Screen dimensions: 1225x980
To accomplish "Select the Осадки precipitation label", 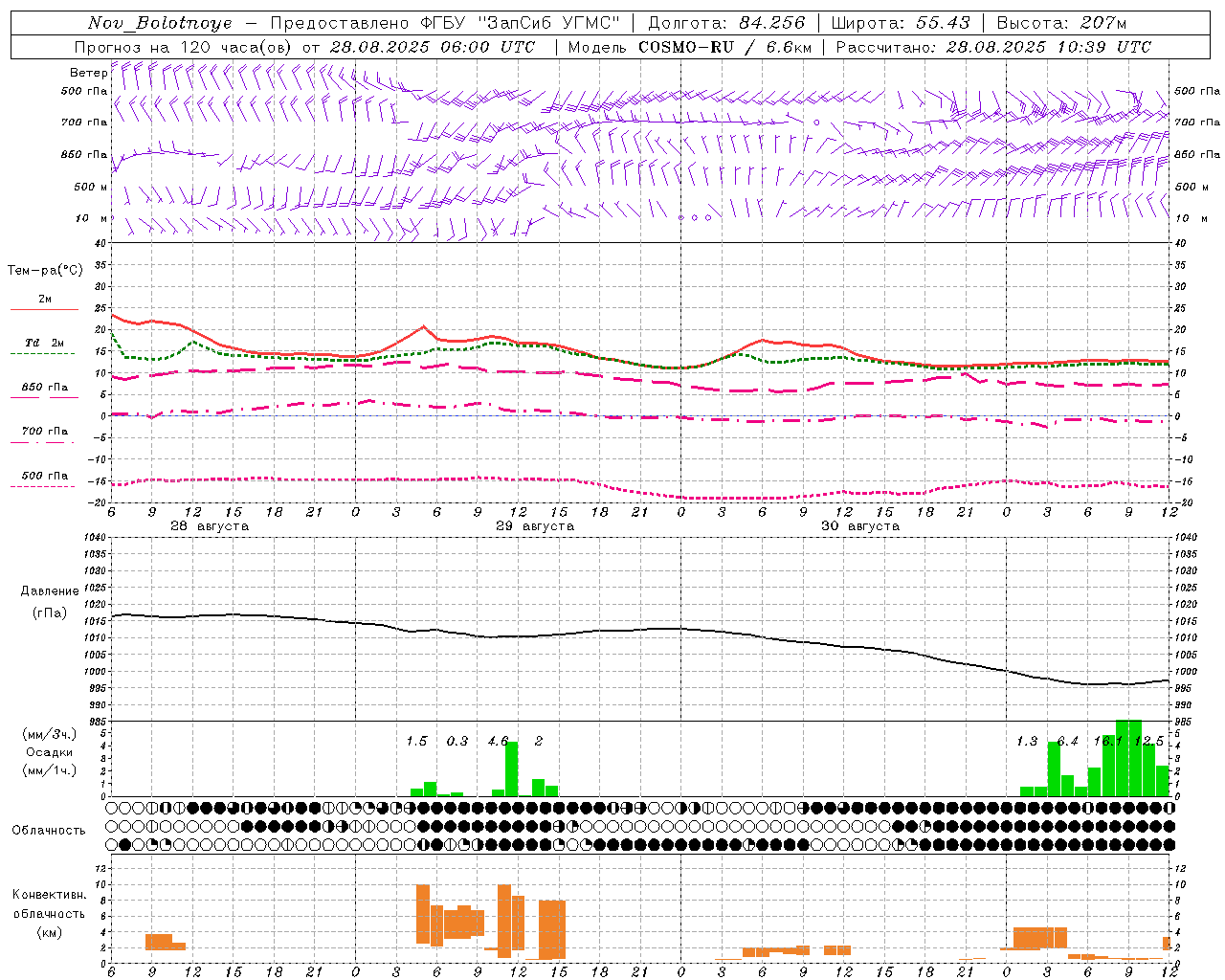I will coord(49,752).
